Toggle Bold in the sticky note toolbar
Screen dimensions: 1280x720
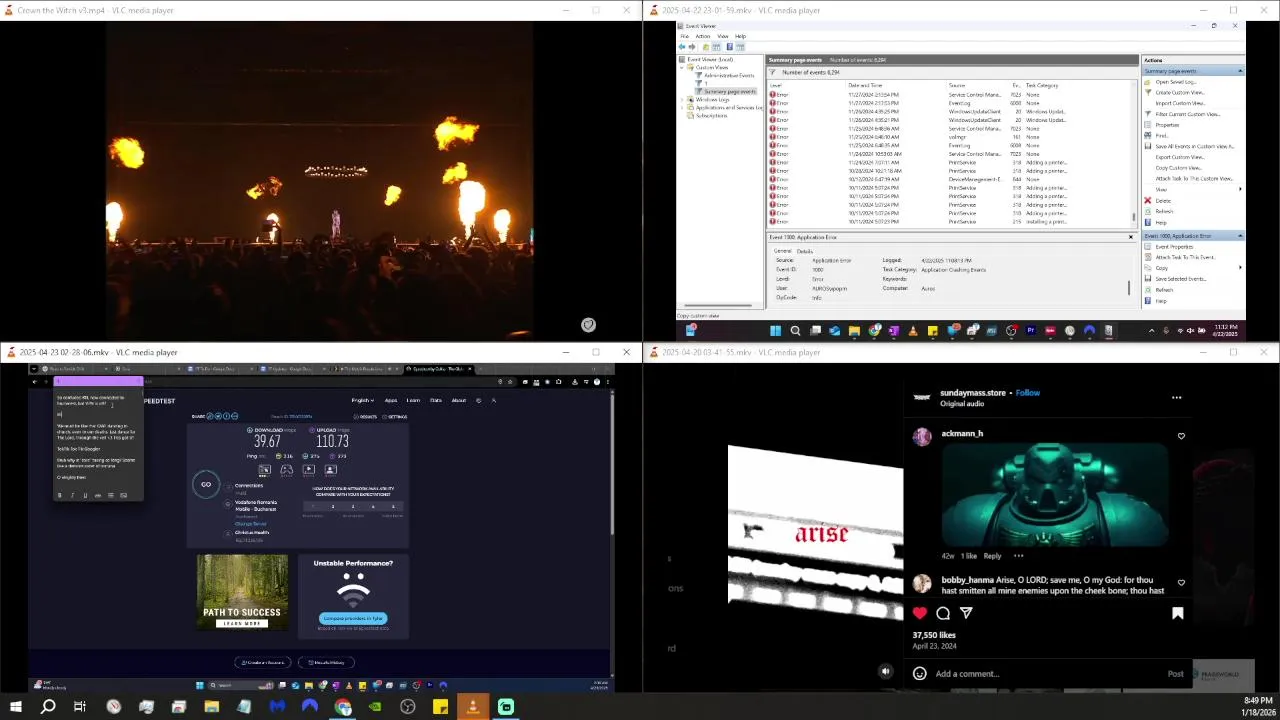coord(60,496)
